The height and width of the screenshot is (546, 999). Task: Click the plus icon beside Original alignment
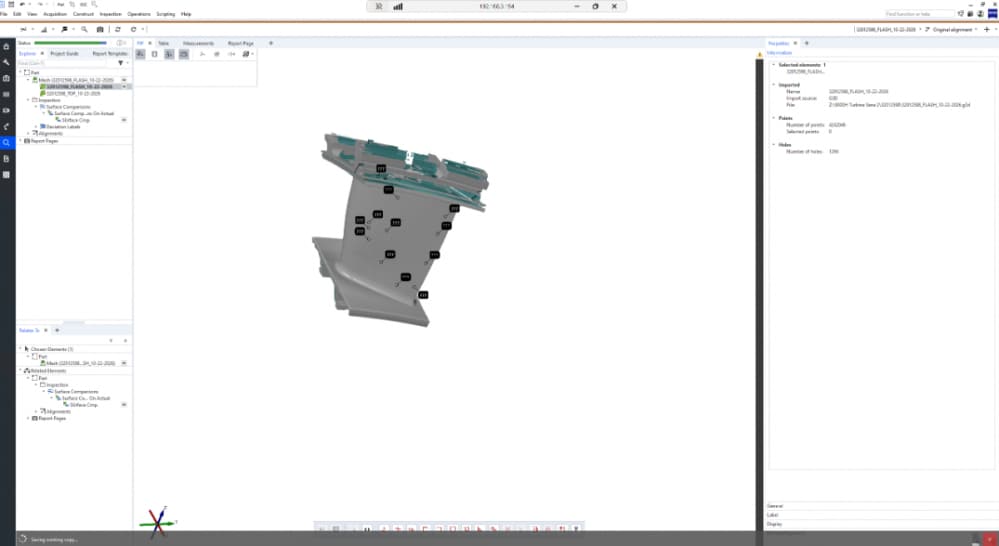point(987,29)
